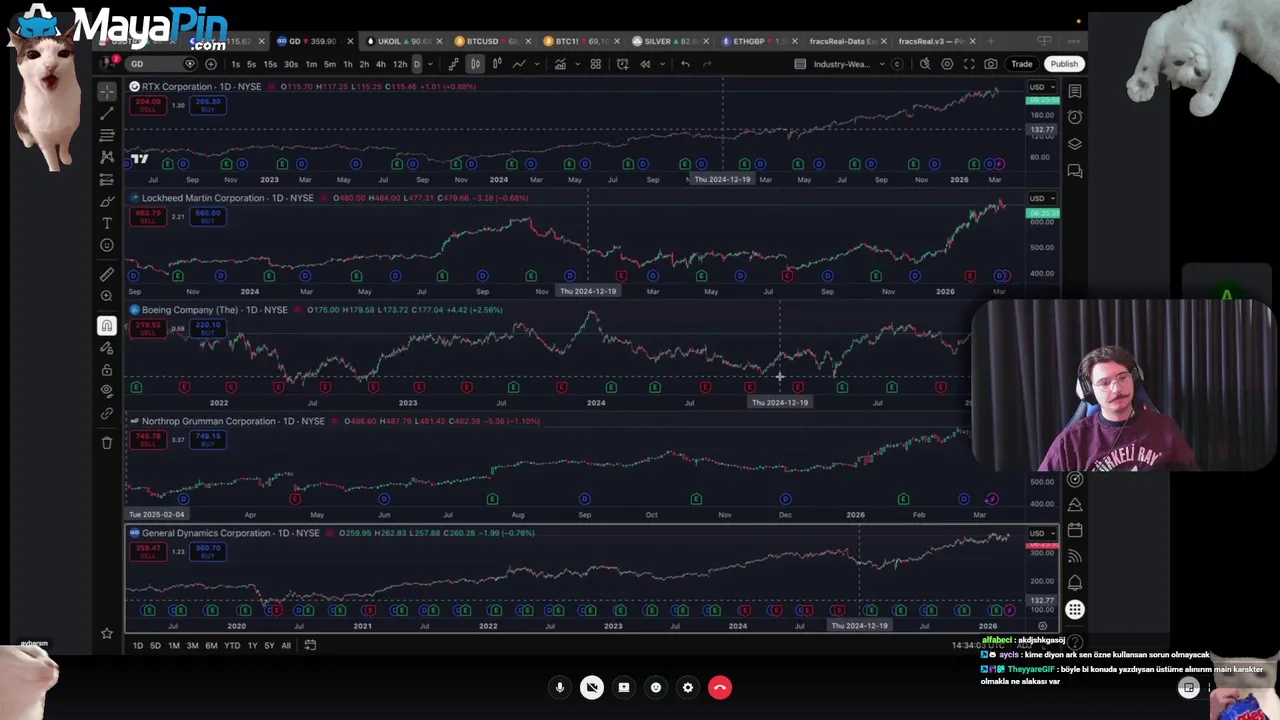Open the forecasting and measurement tools
Screen dimensions: 1280x720
107,180
